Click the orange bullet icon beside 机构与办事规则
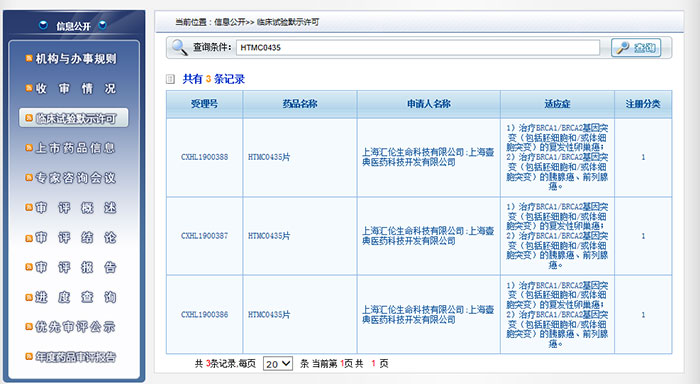 [29, 58]
